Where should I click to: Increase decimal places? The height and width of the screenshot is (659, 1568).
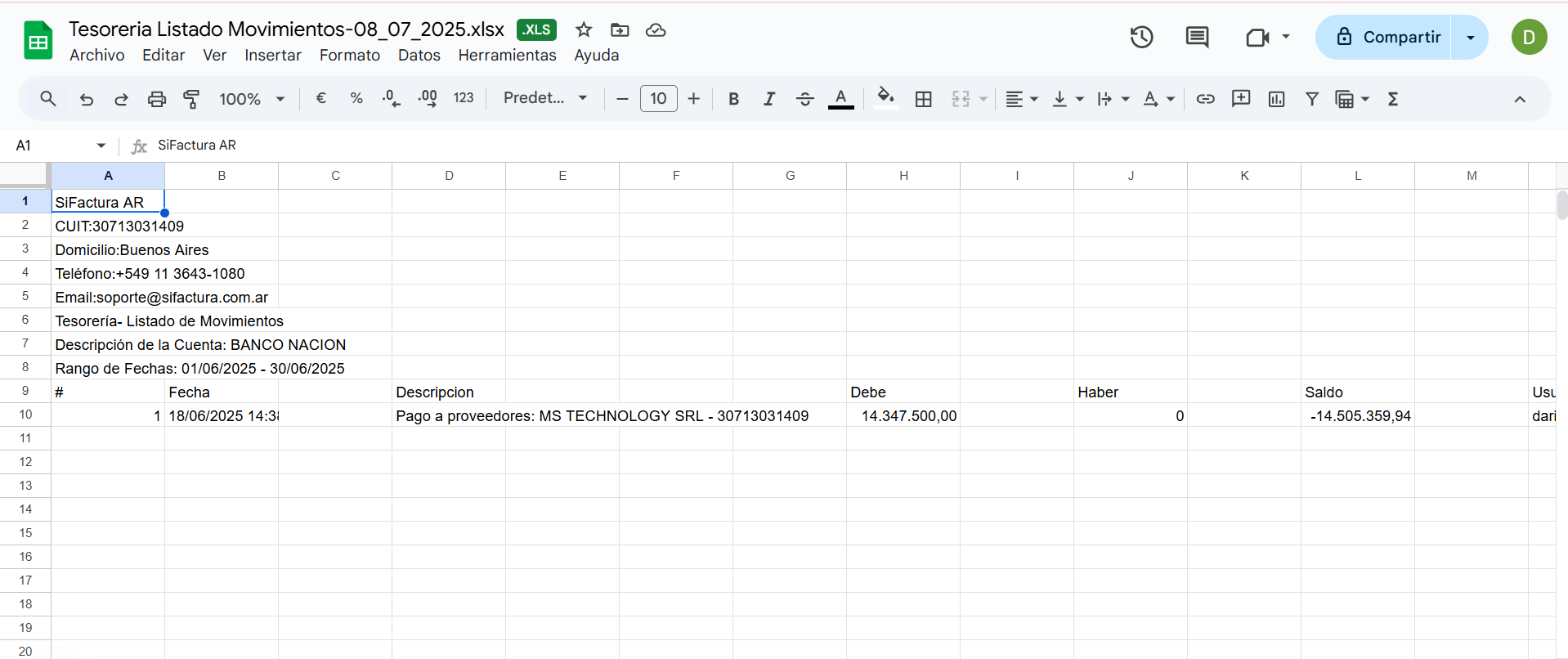click(427, 98)
